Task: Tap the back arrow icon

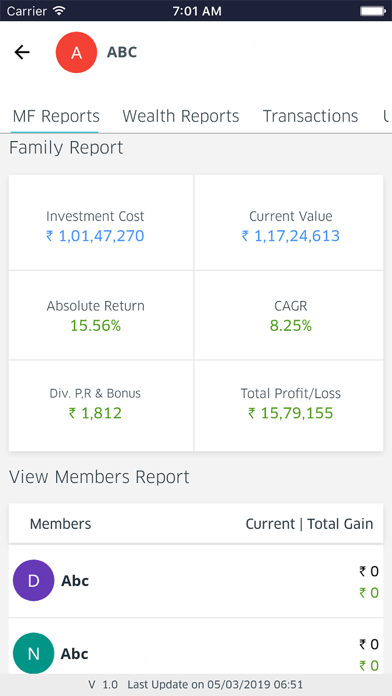Action: click(x=22, y=52)
